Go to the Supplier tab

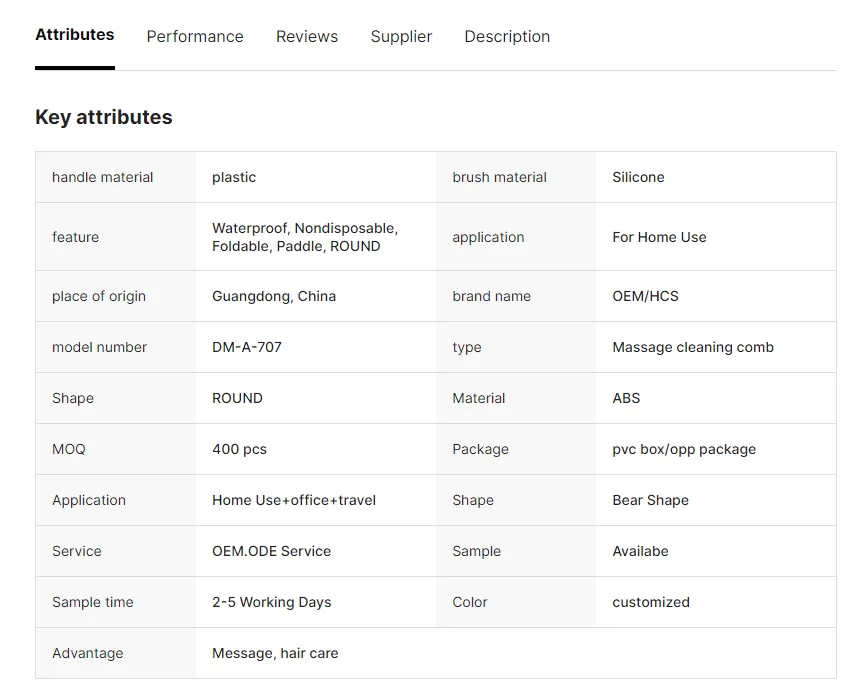point(401,36)
